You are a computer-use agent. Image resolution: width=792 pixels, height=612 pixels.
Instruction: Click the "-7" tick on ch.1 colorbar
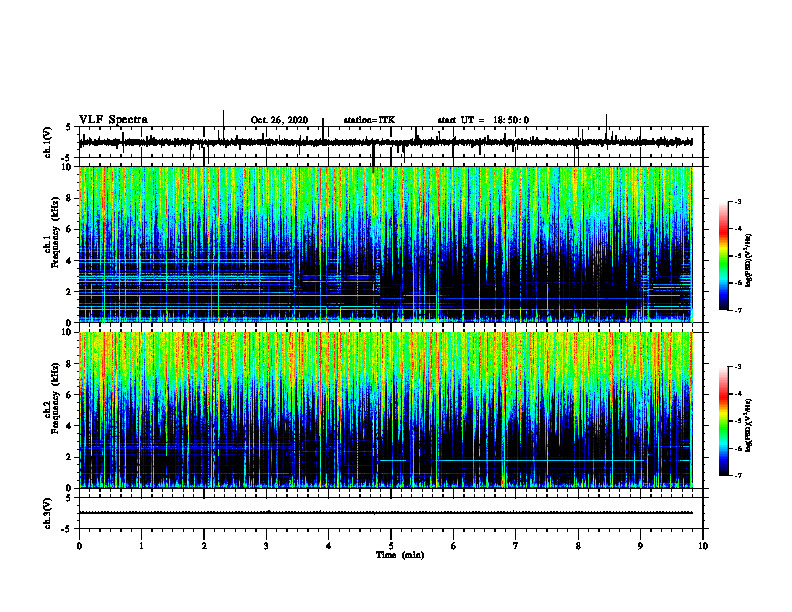738,310
